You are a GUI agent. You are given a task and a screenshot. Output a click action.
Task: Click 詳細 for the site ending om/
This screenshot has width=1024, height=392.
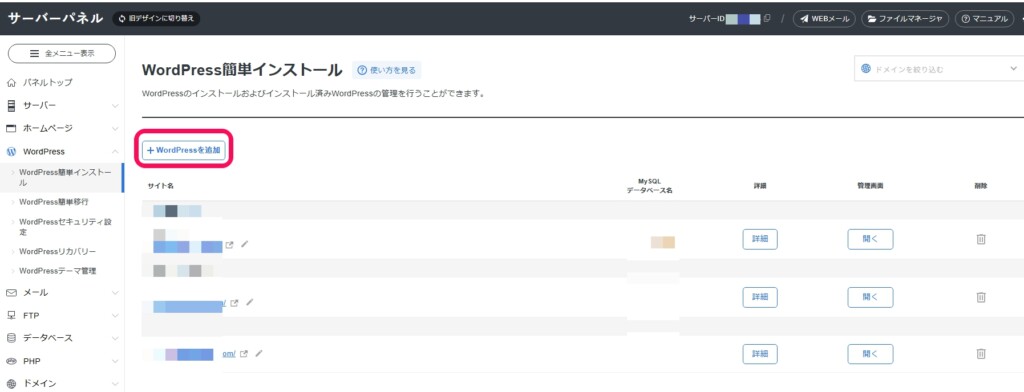pos(760,354)
